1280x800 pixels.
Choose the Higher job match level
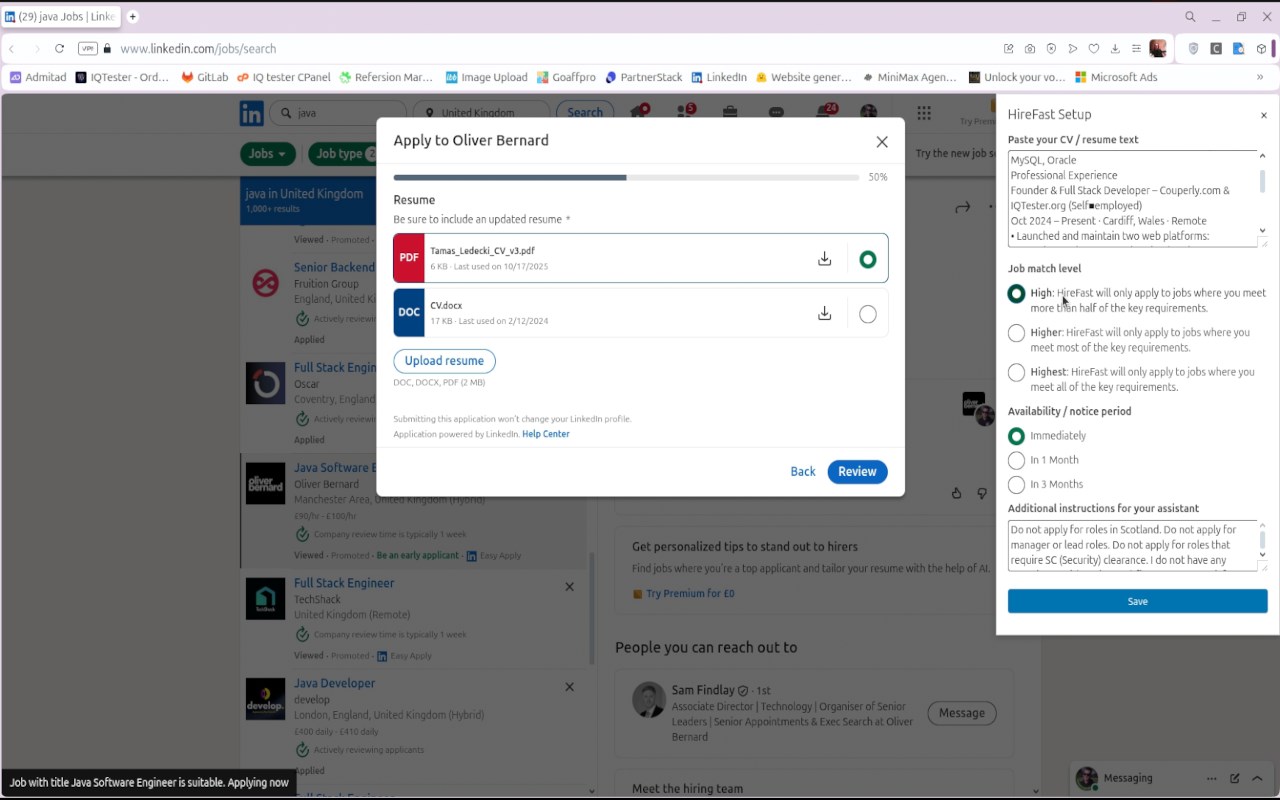point(1016,333)
